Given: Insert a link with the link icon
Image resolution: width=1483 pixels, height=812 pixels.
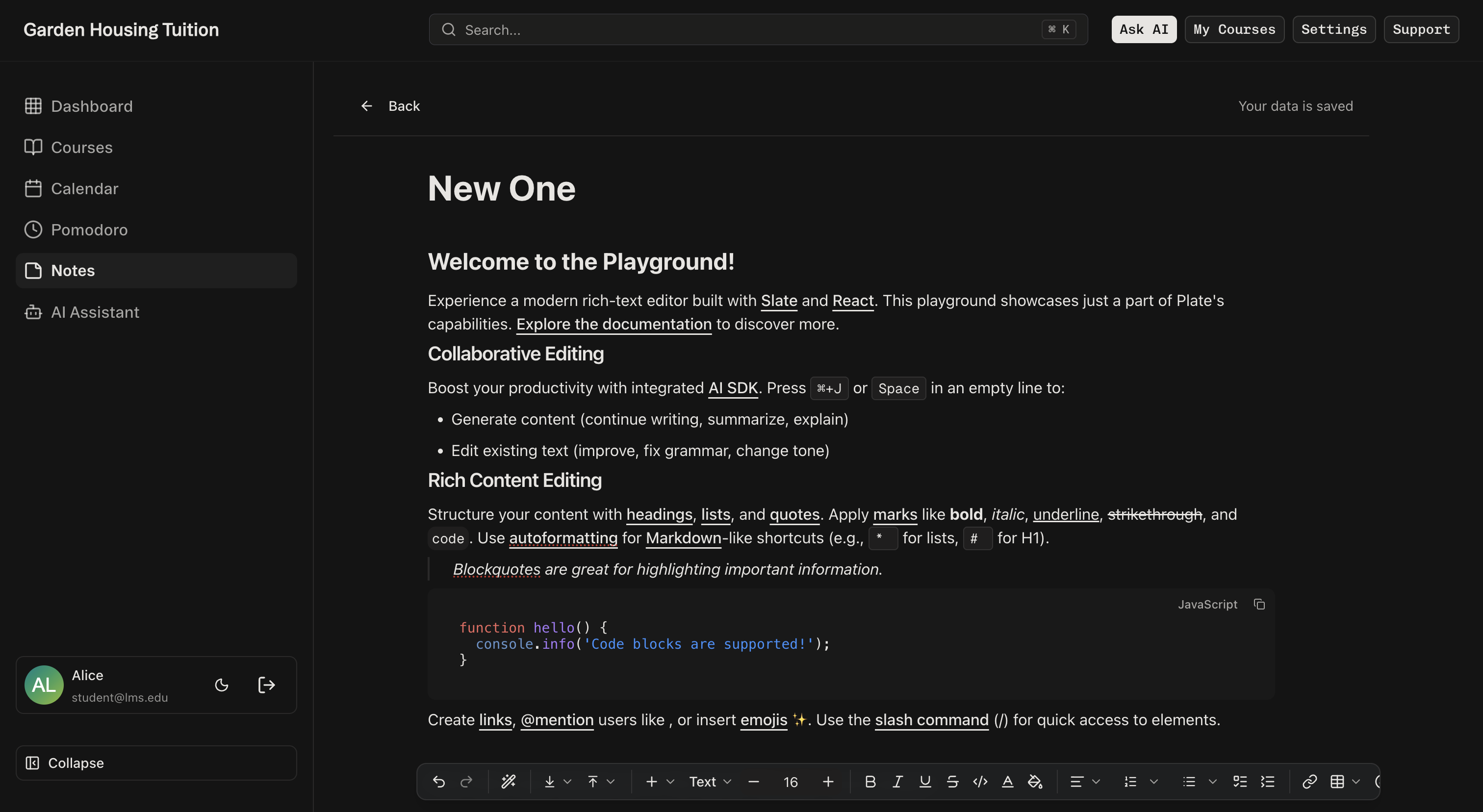Looking at the screenshot, I should 1309,782.
